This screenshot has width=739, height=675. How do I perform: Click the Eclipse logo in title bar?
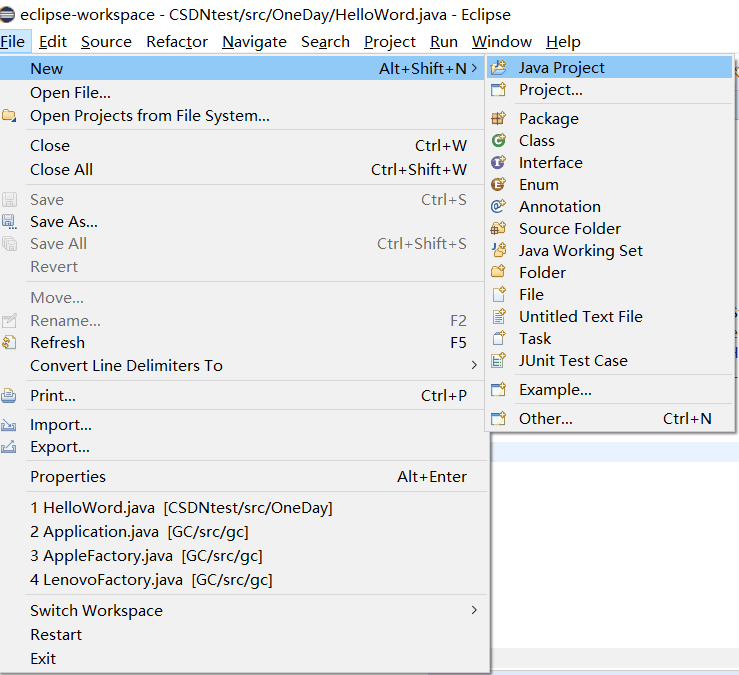coord(7,15)
